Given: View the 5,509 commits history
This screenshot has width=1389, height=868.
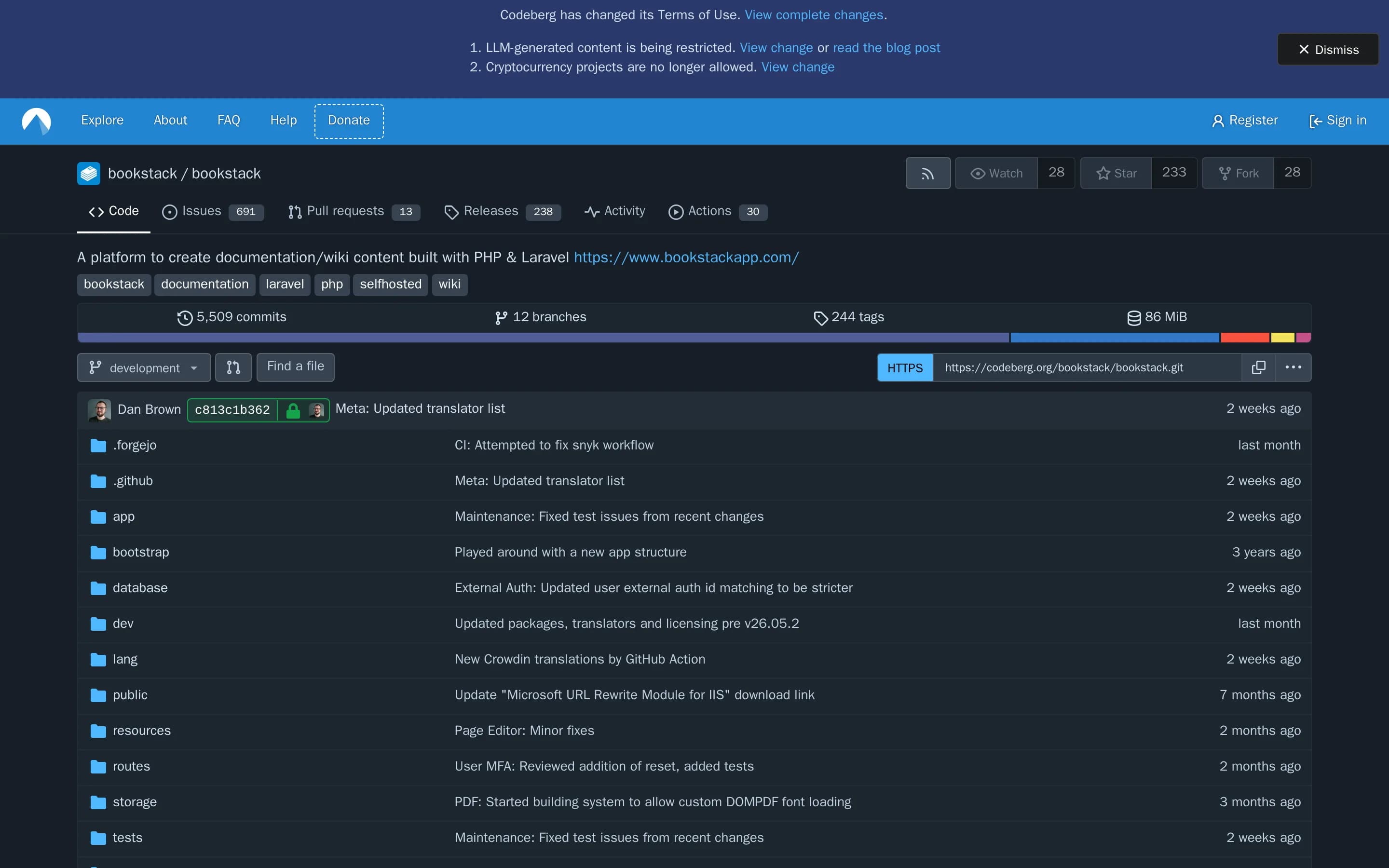Looking at the screenshot, I should pos(232,317).
